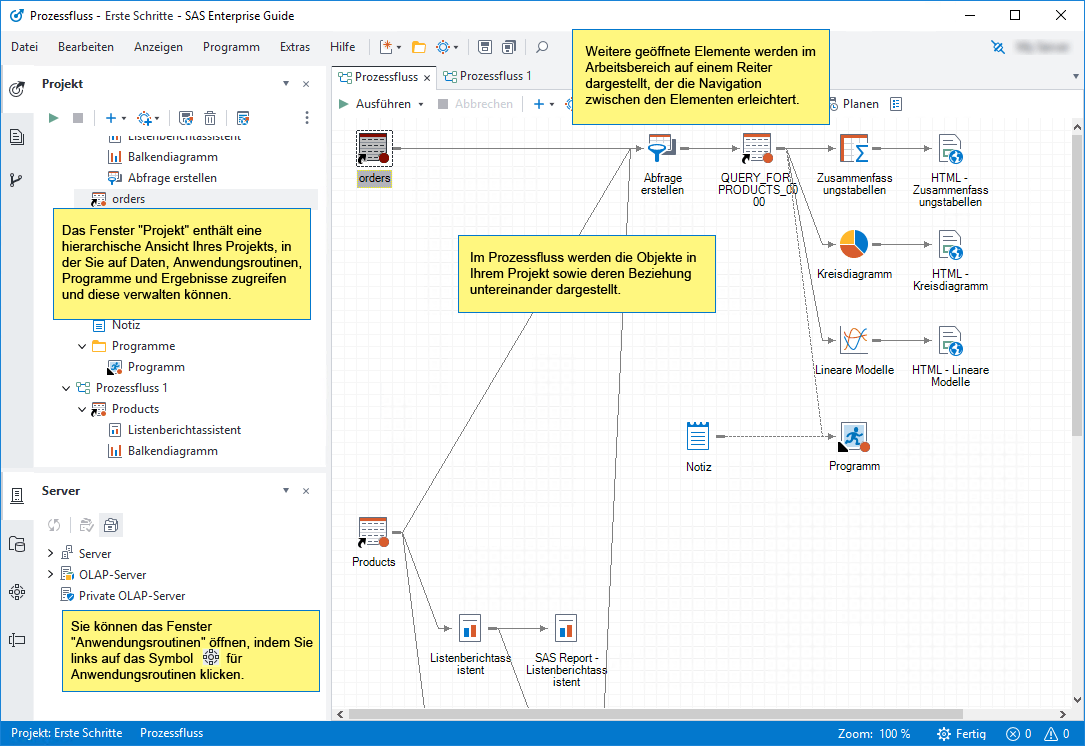
Task: Click the horizontal scrollbar of process flow
Action: point(656,714)
